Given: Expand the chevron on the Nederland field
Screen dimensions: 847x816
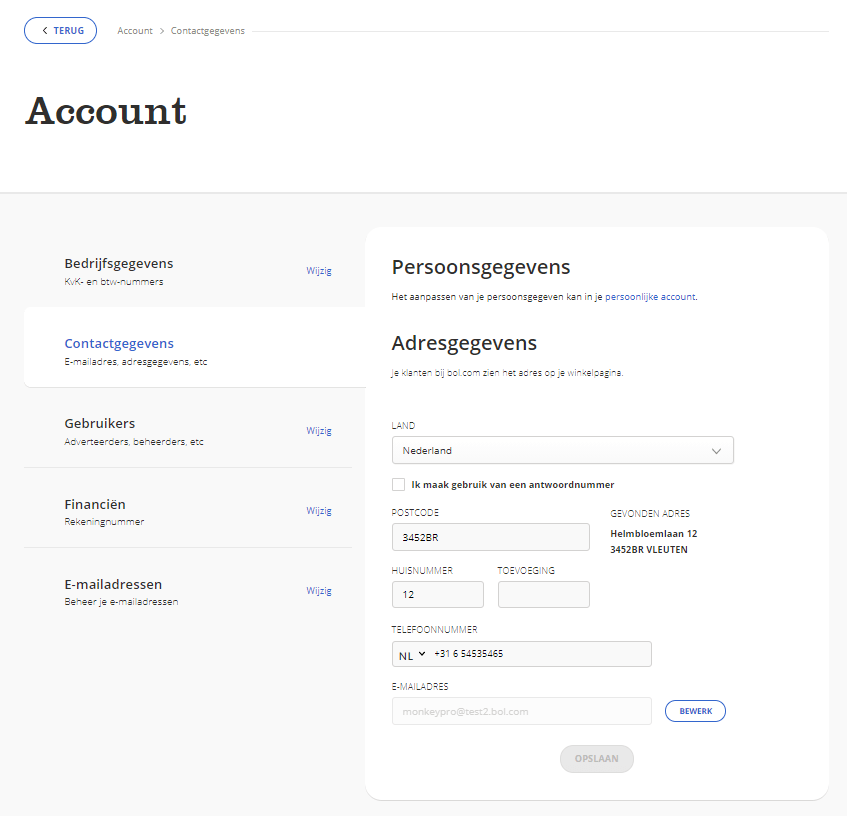Looking at the screenshot, I should coord(717,450).
